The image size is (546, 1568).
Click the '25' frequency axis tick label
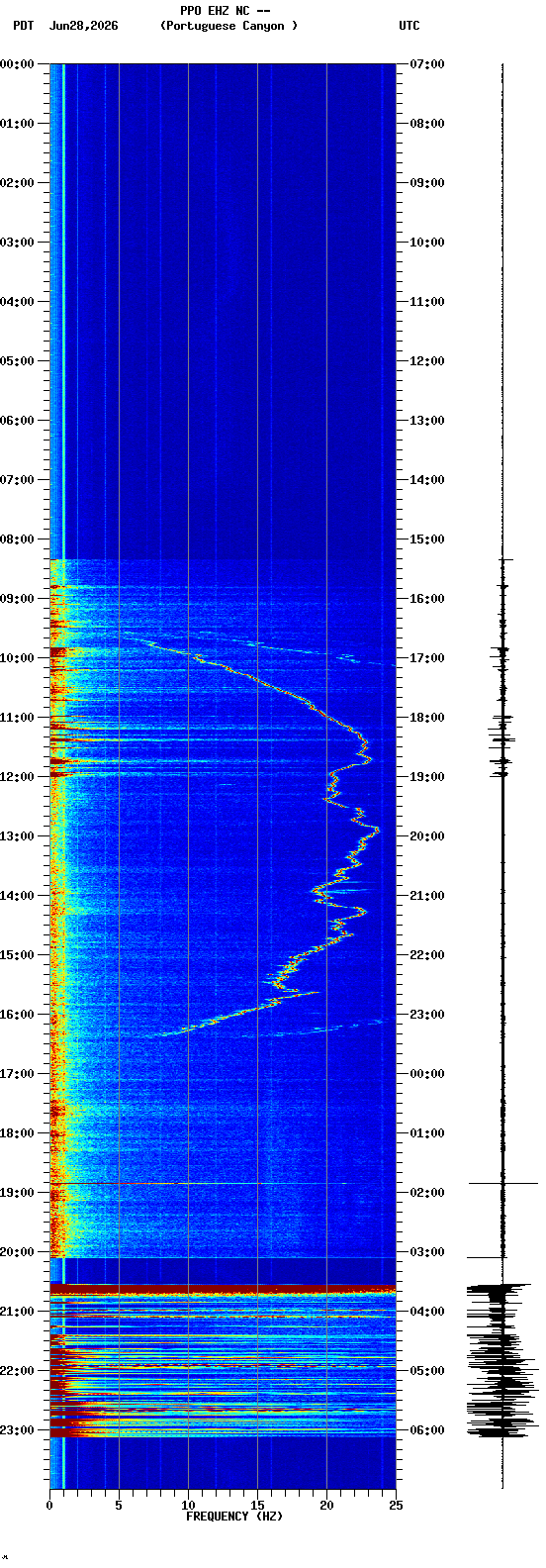coord(396,1506)
